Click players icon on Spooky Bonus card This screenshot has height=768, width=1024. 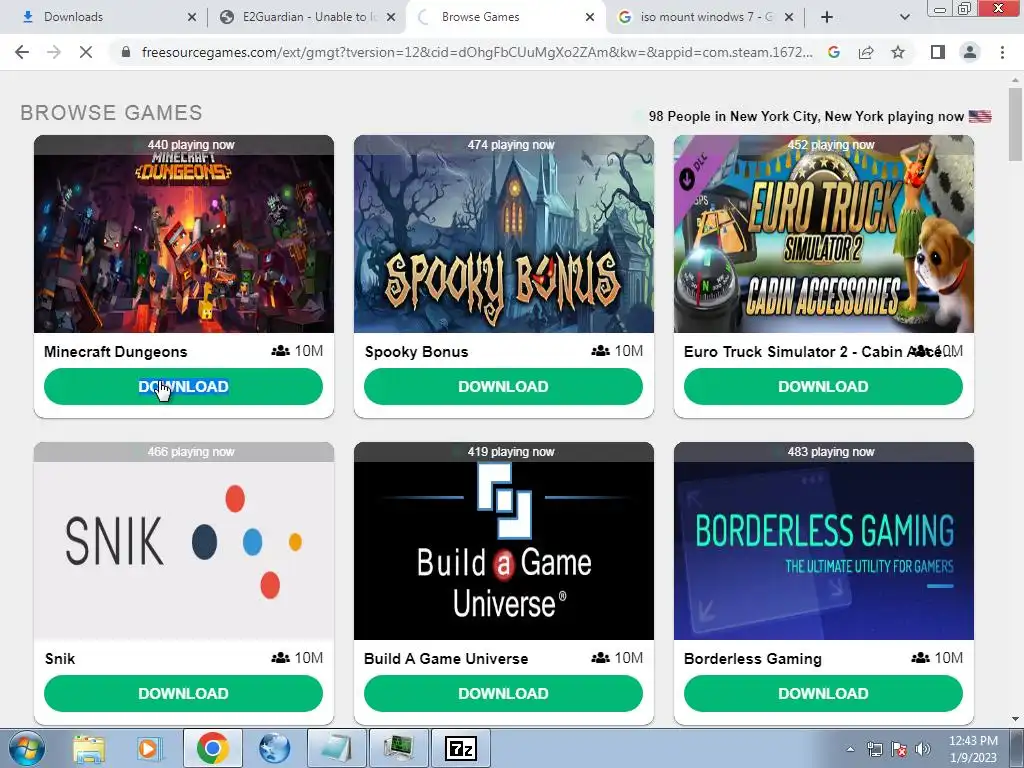[x=601, y=351]
